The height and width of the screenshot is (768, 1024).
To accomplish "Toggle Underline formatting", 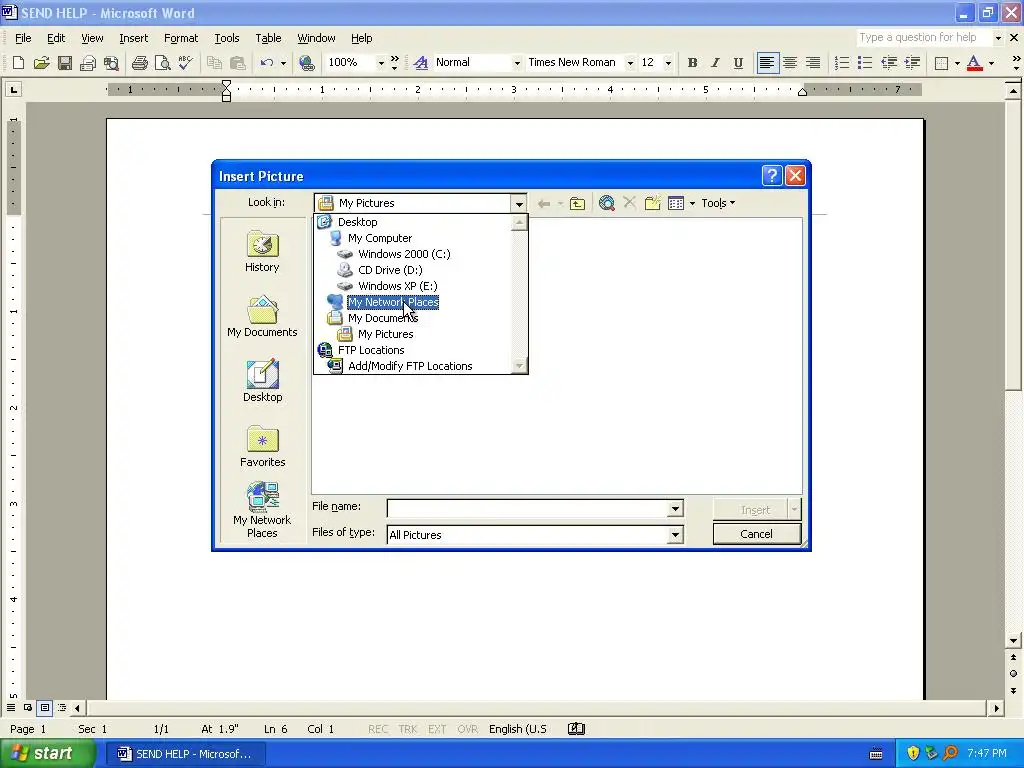I will click(738, 63).
